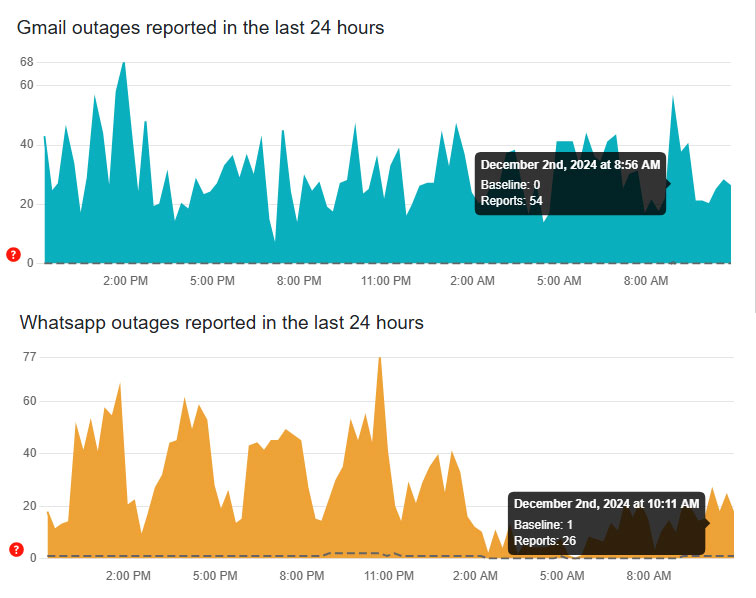This screenshot has width=756, height=598.
Task: Click the 2:00 PM label under Gmail chart
Action: (125, 281)
